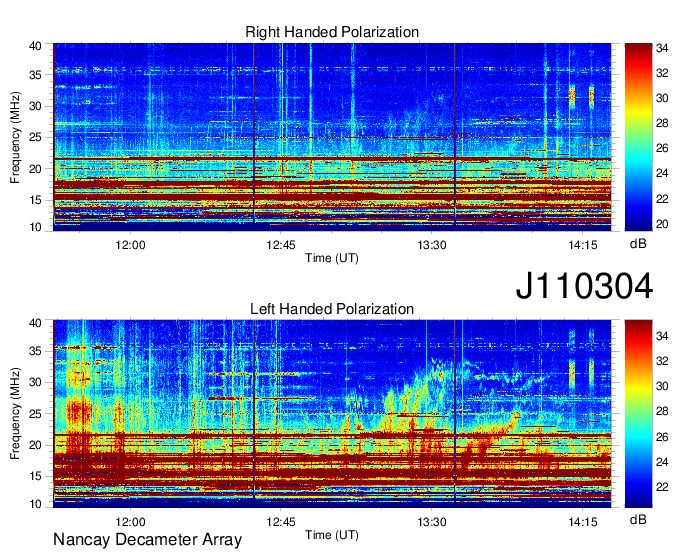Click '12:00' tick on lower plot
Viewport: 680px width, 552px height.
point(130,522)
